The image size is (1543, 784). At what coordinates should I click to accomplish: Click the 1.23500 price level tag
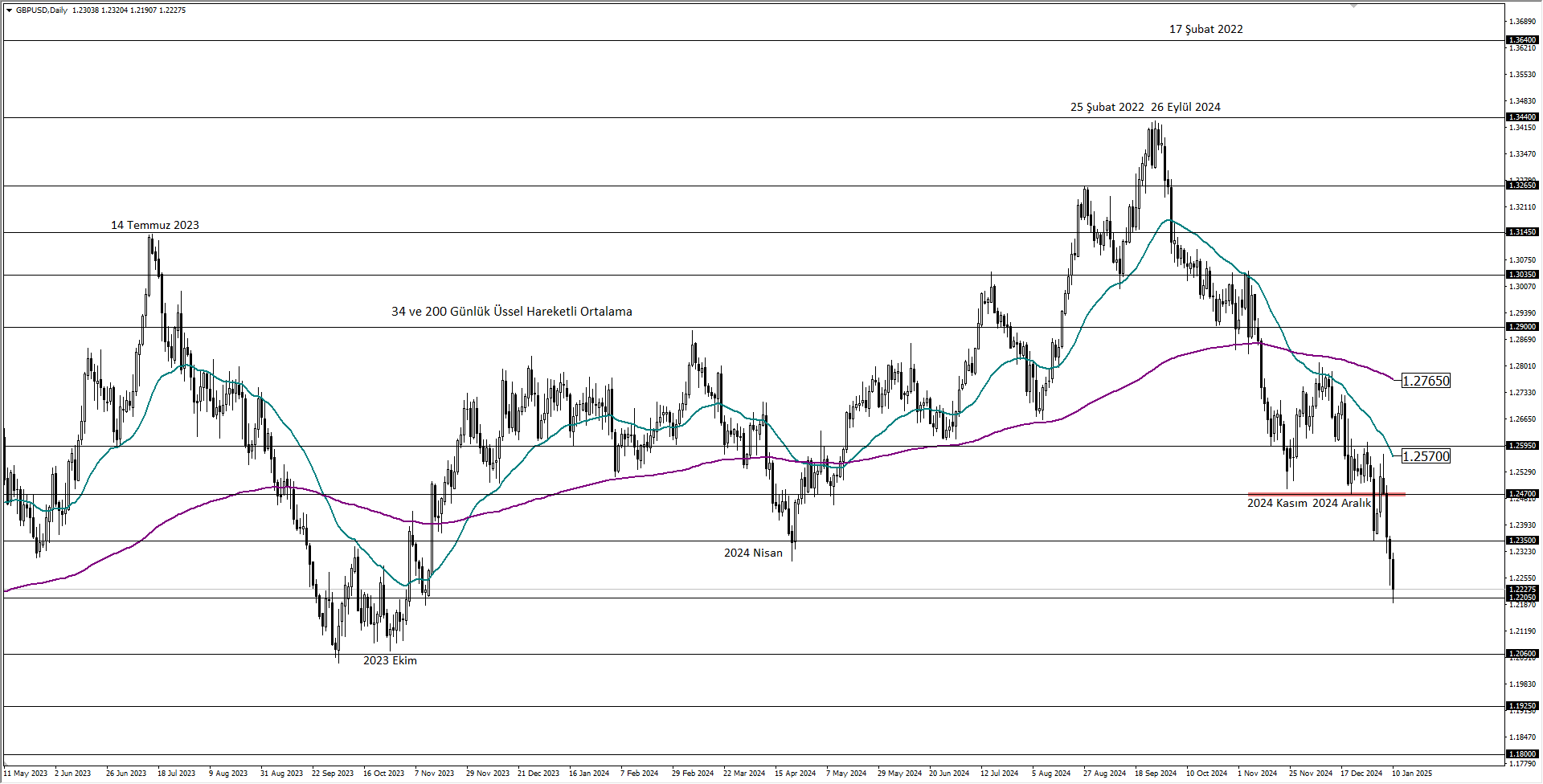[x=1522, y=541]
